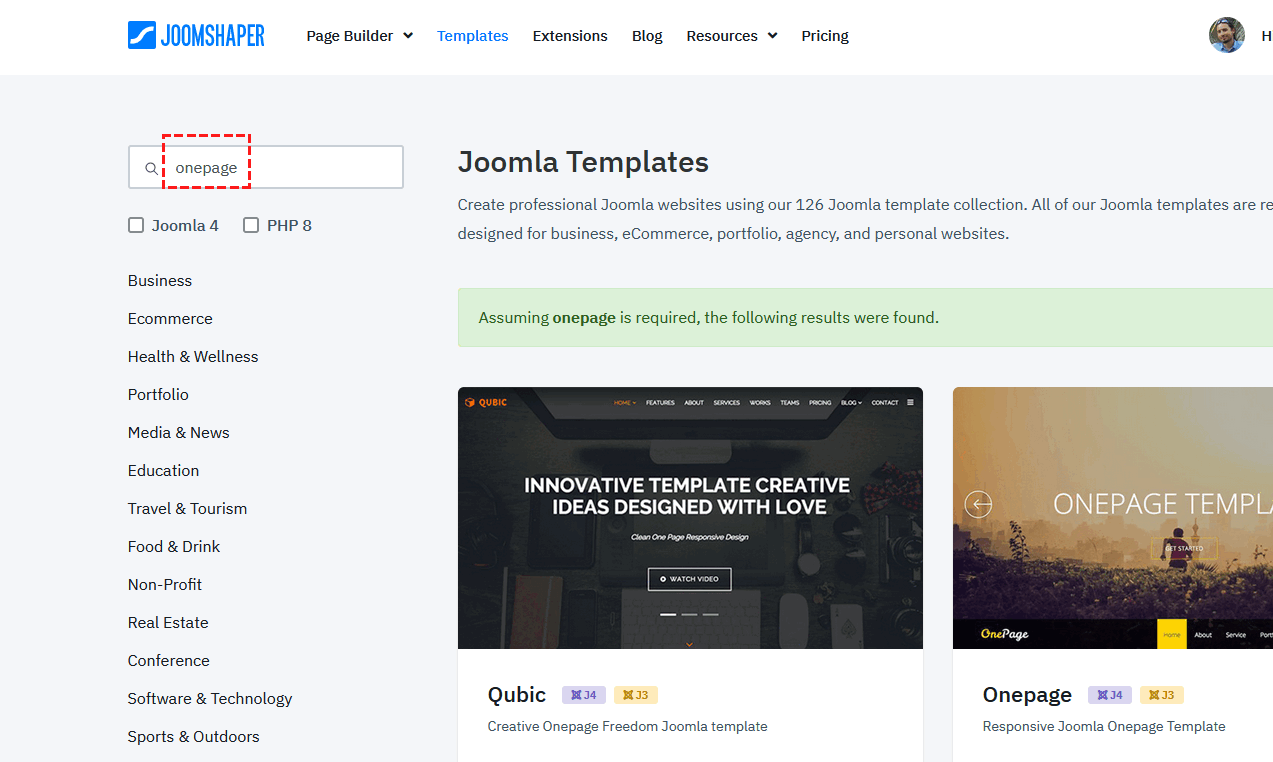Click the J3 badge beside Qubic
Viewport: 1273px width, 762px height.
(636, 695)
